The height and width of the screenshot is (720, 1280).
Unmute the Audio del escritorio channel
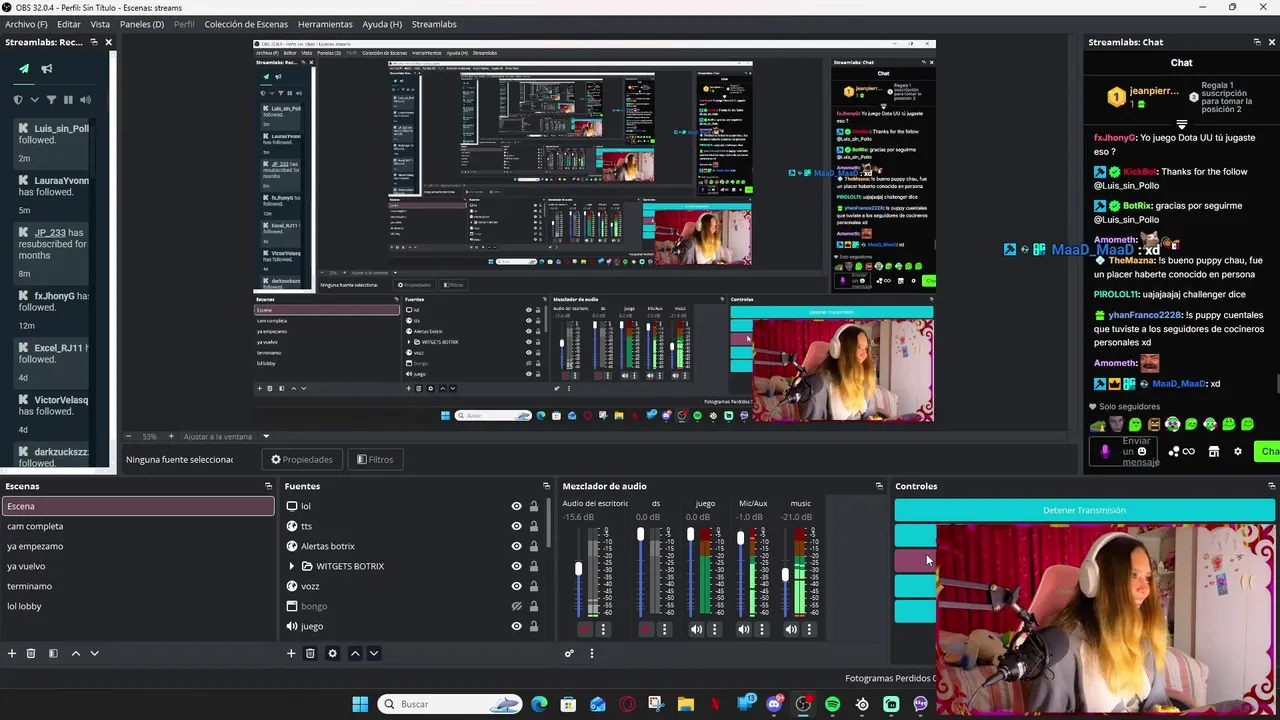pos(585,629)
